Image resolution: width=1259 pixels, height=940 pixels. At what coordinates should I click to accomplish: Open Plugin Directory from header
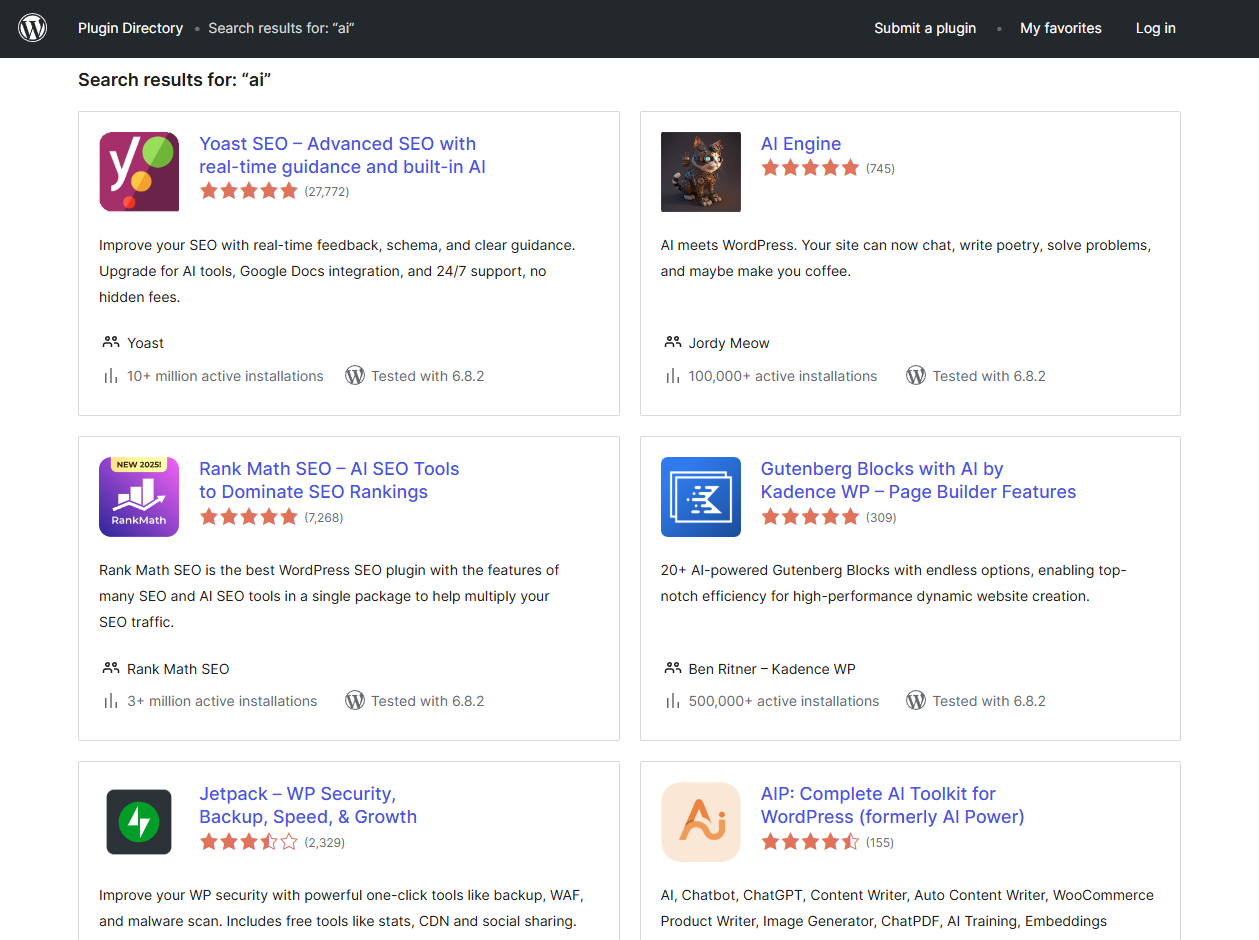[130, 28]
